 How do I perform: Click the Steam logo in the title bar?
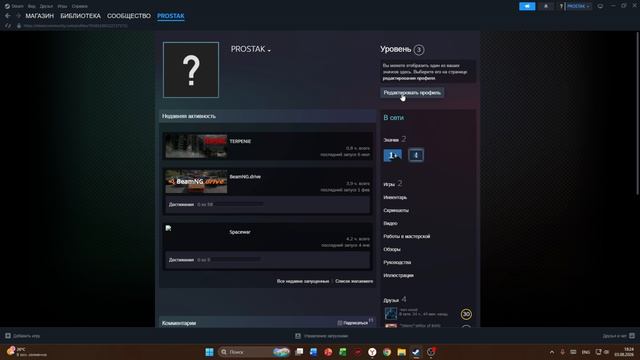[7, 6]
